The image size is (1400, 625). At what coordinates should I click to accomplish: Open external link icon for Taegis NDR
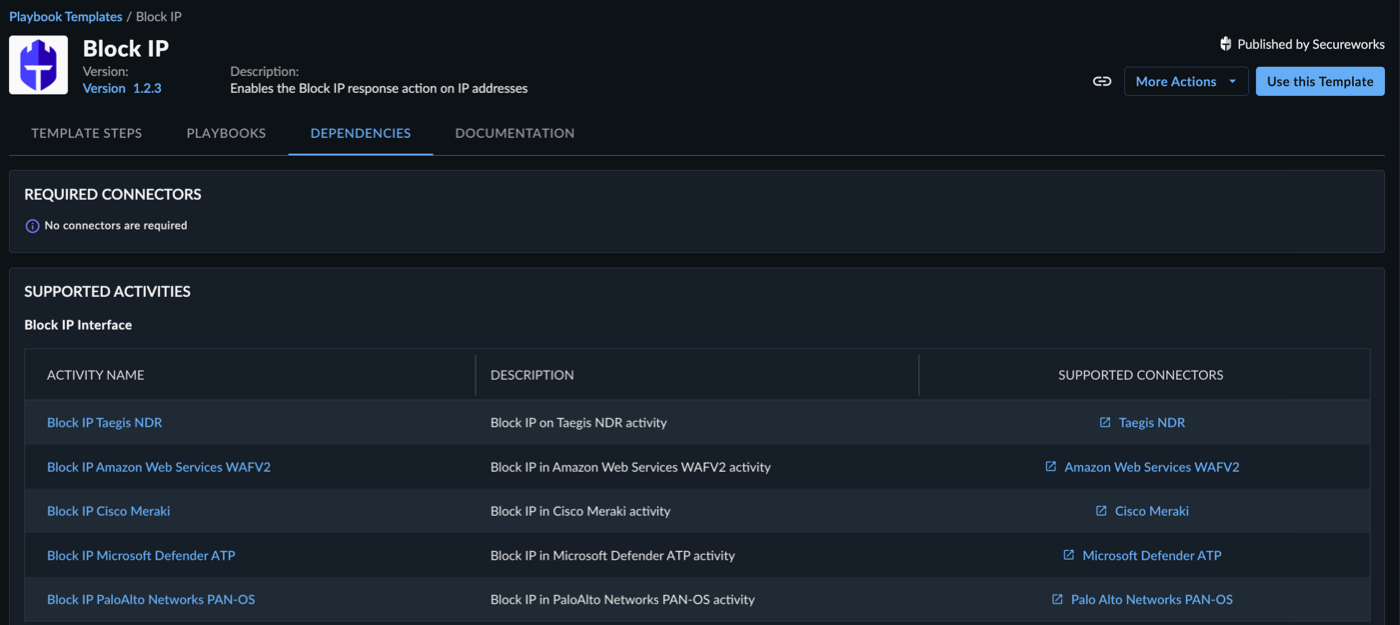click(1105, 422)
